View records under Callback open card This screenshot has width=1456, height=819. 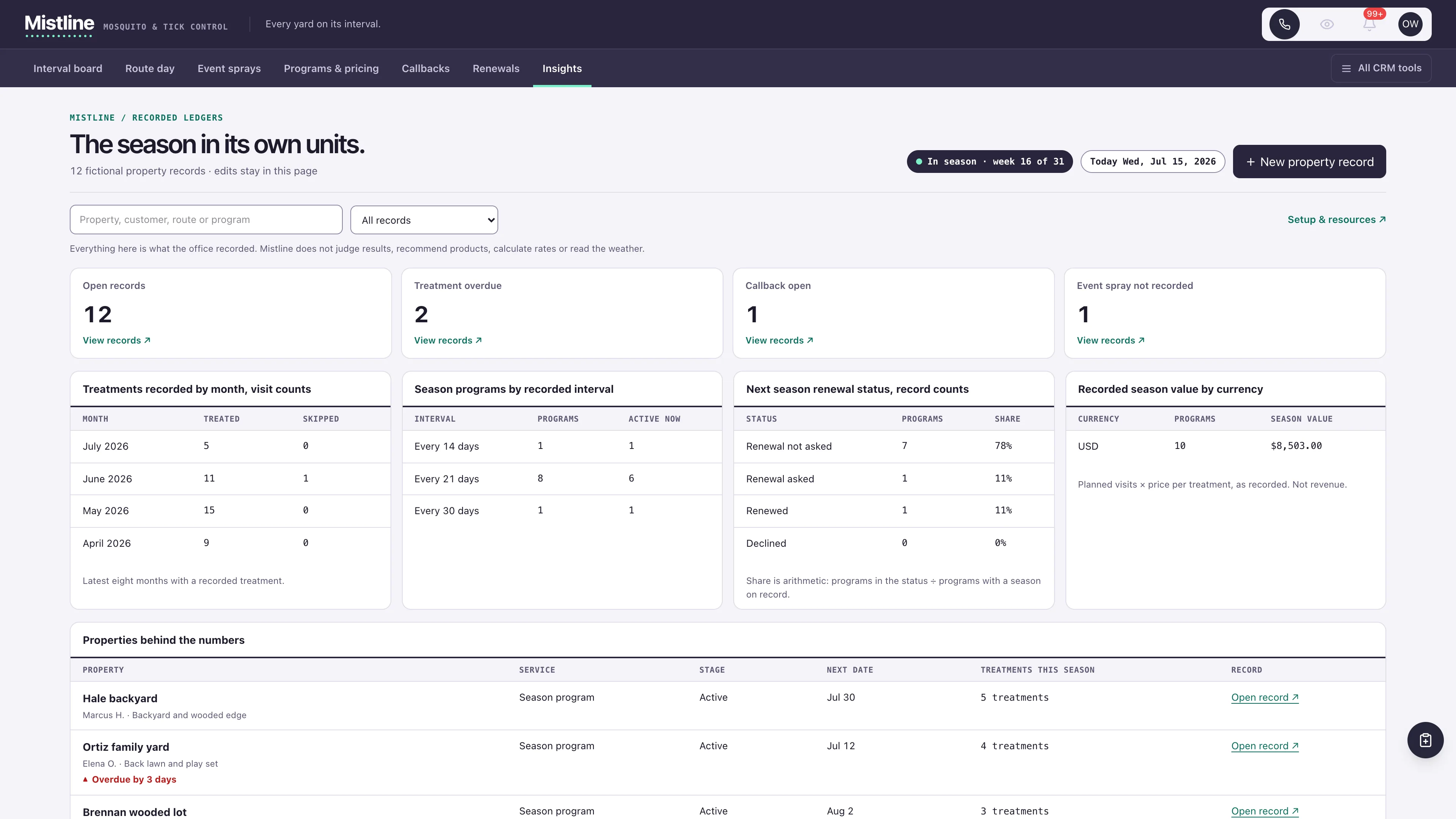(x=779, y=340)
